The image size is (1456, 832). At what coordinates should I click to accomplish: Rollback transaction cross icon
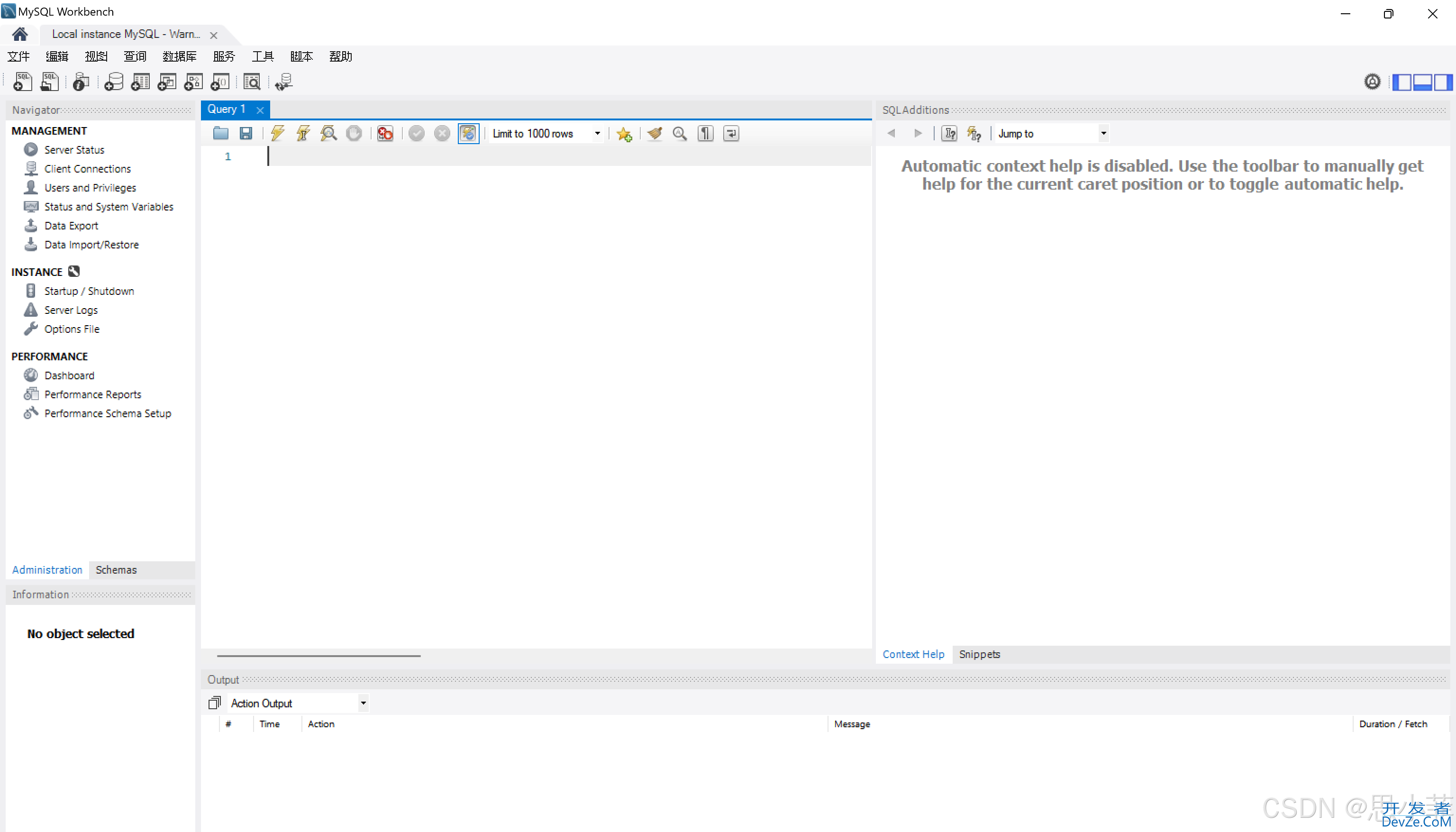coord(442,133)
